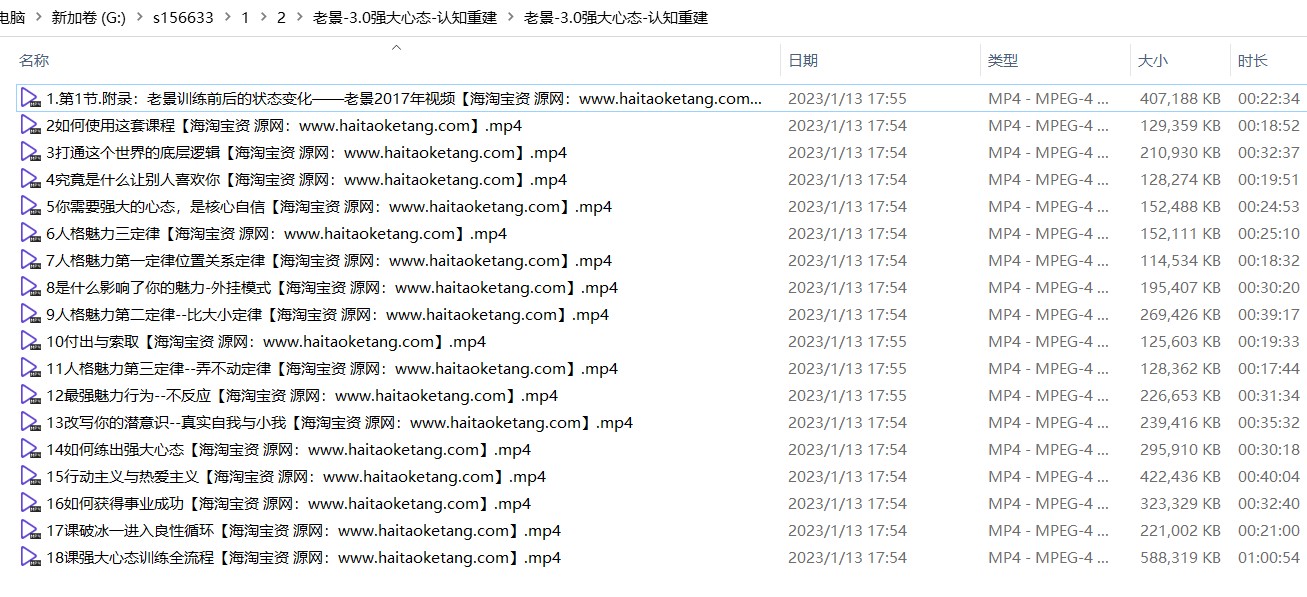
Task: Select file name 3打通这个世界的底层逻辑 mp4
Action: pyautogui.click(x=306, y=153)
